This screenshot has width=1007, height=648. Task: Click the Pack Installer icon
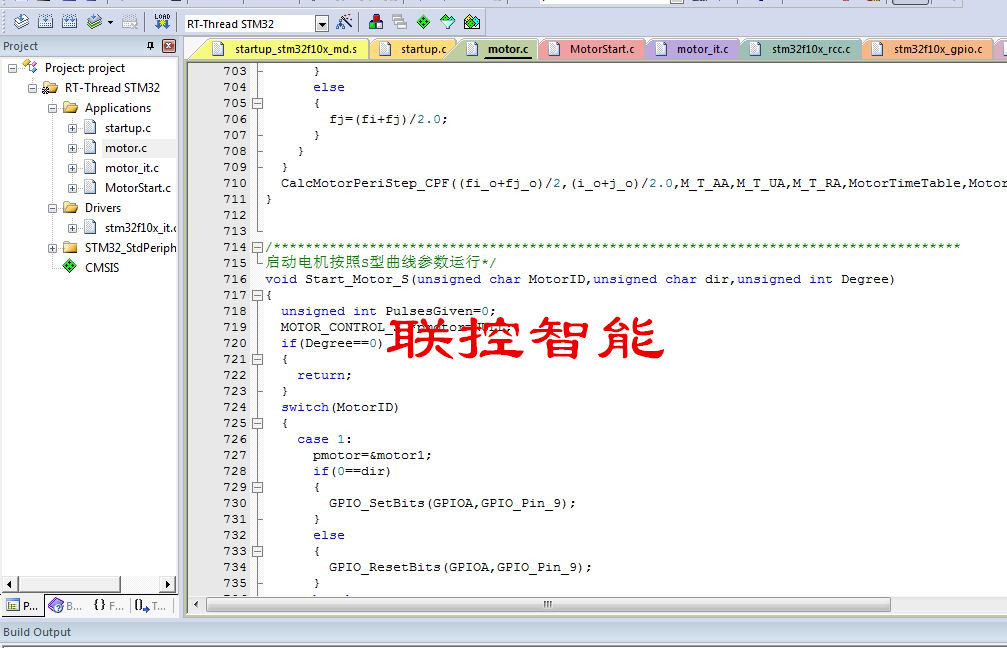472,22
